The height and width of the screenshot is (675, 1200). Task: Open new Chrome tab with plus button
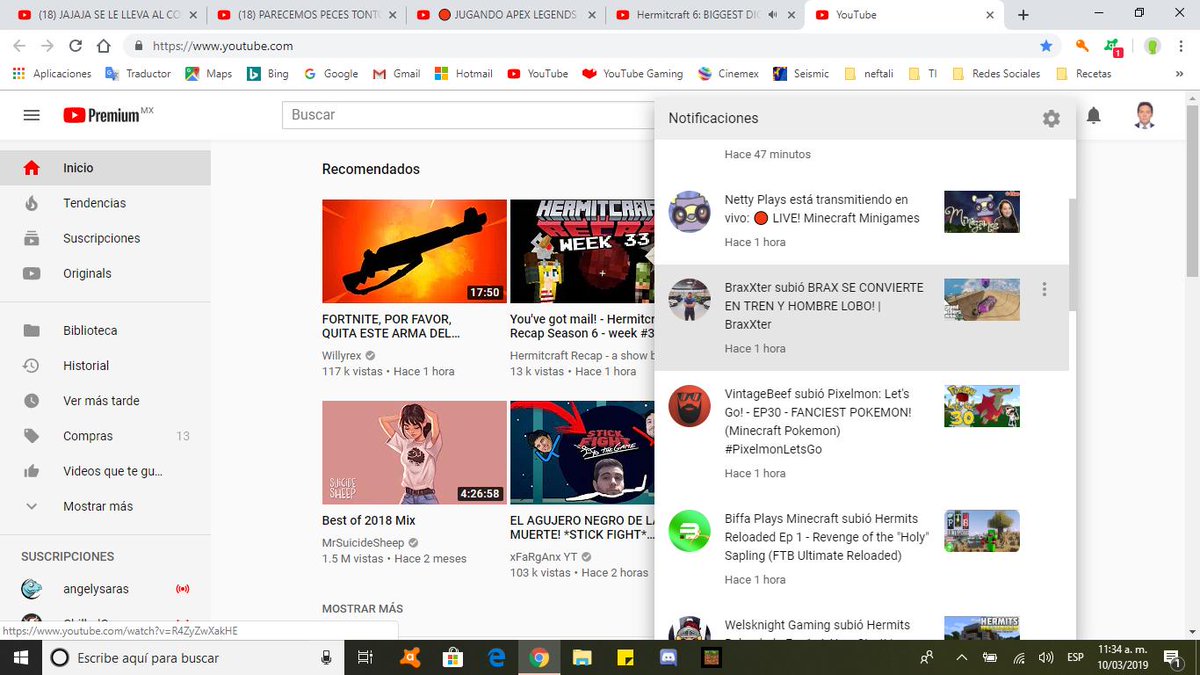click(x=1023, y=15)
